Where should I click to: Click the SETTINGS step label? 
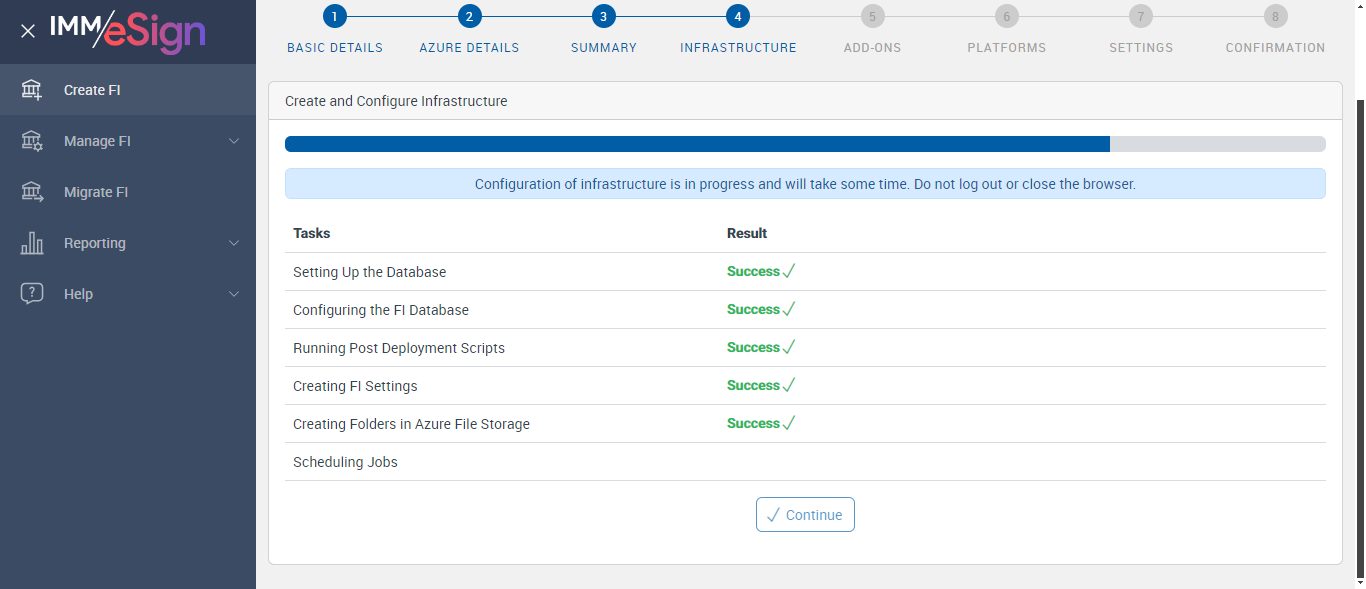(x=1141, y=48)
